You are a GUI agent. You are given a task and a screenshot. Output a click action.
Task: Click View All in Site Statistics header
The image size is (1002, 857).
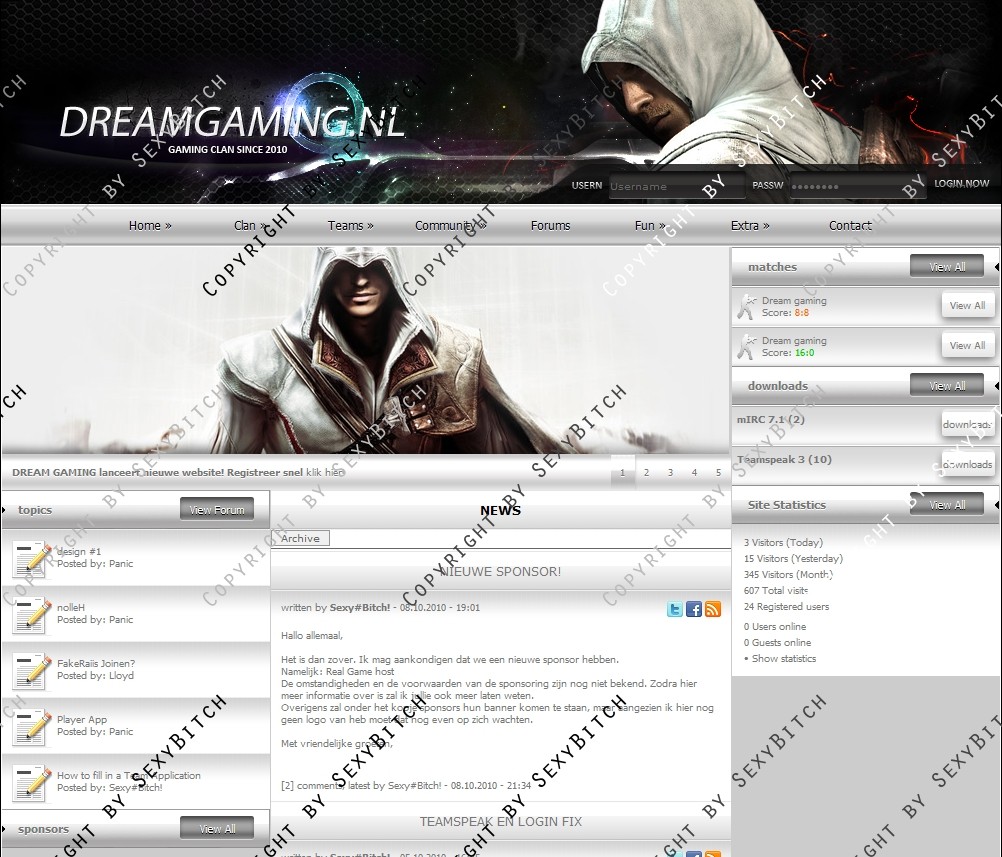point(947,504)
